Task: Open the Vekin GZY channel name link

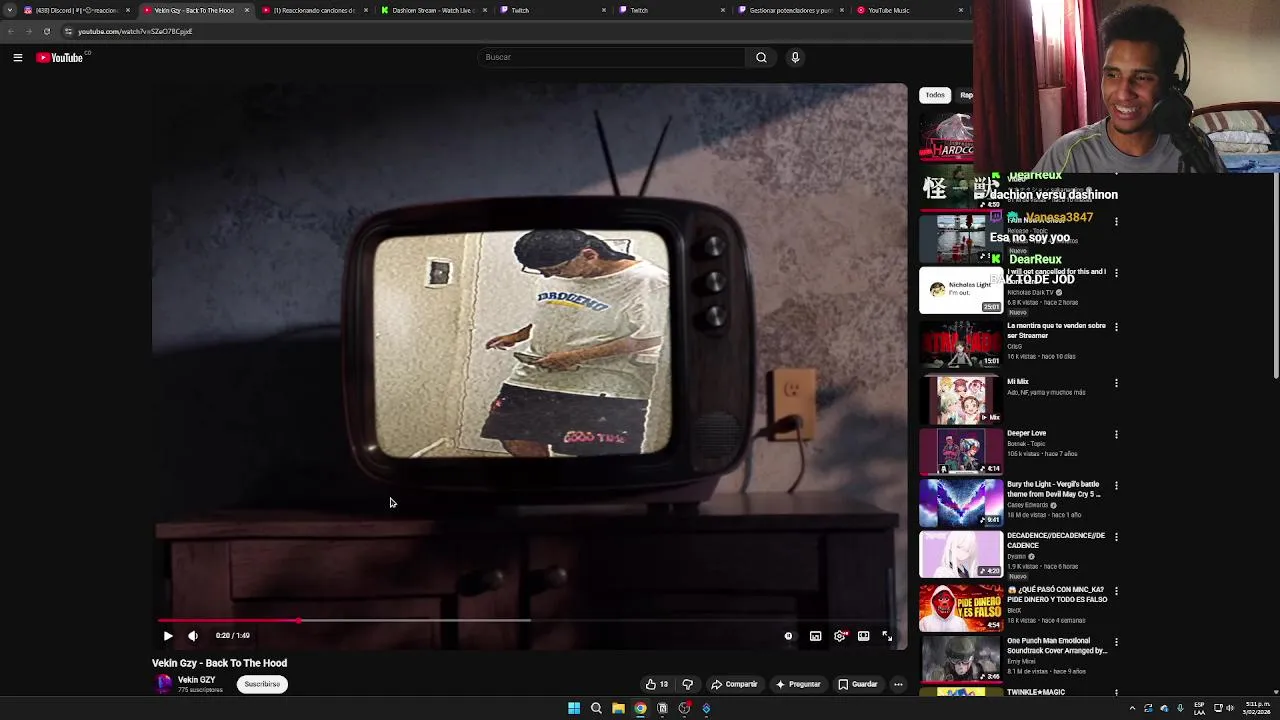Action: coord(196,680)
